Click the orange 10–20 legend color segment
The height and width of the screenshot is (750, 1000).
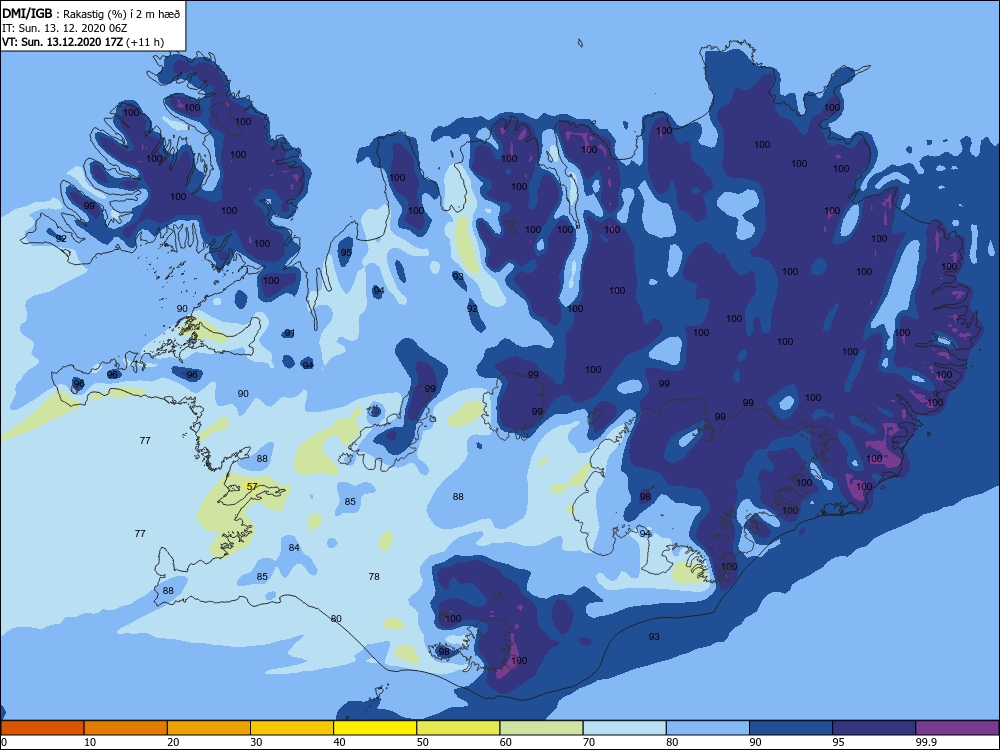[x=126, y=728]
